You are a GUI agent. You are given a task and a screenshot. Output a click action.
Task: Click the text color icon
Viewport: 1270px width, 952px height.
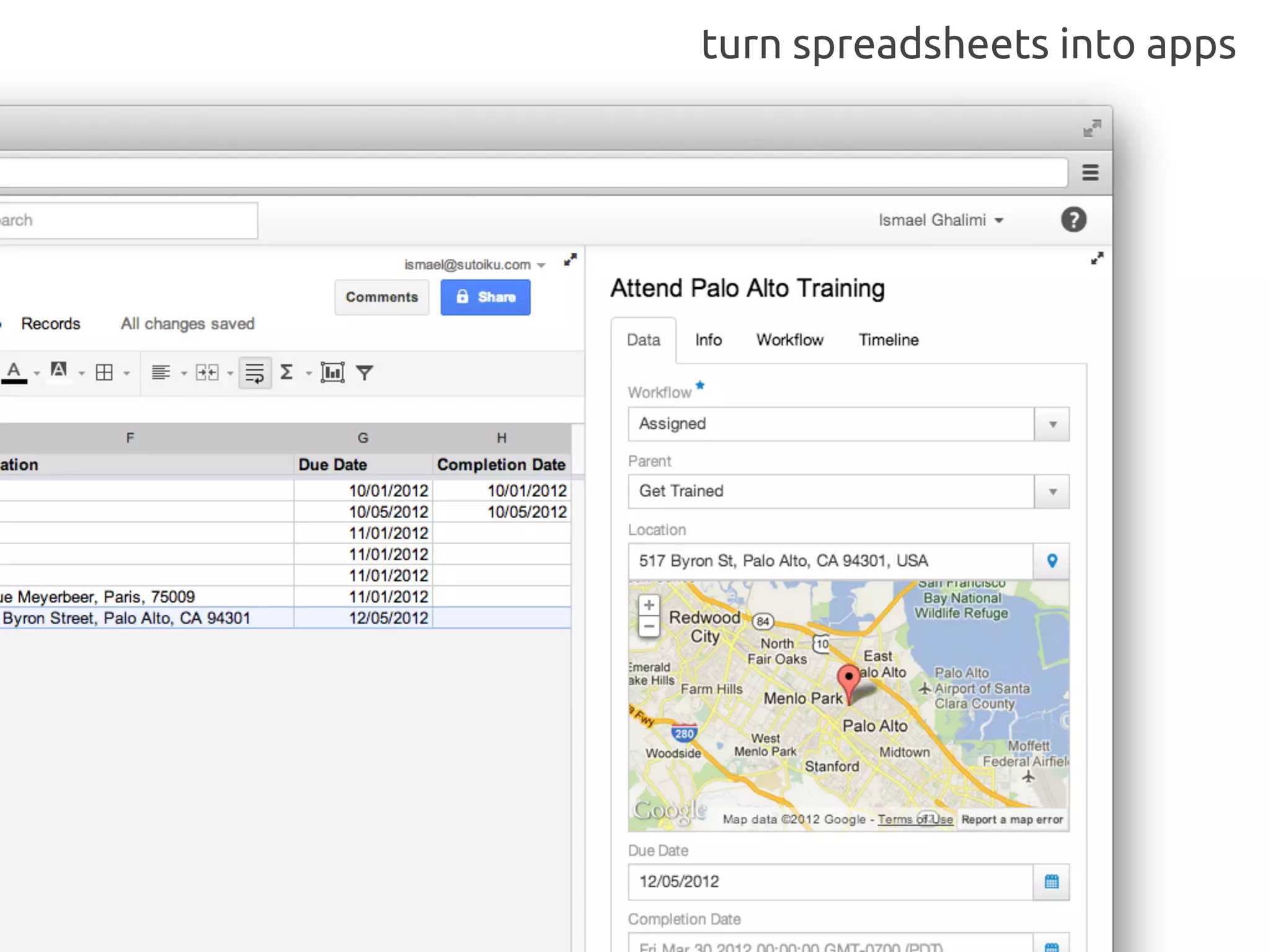point(14,372)
